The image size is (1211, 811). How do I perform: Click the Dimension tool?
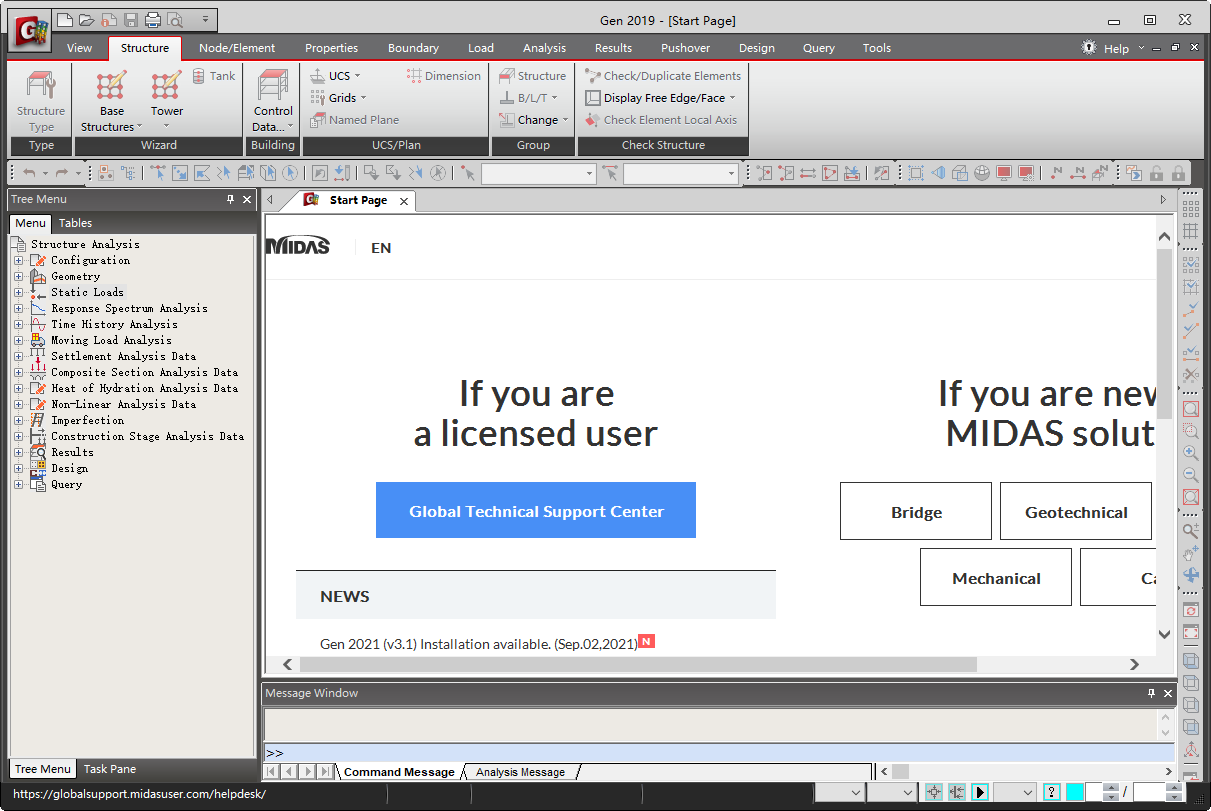(444, 76)
